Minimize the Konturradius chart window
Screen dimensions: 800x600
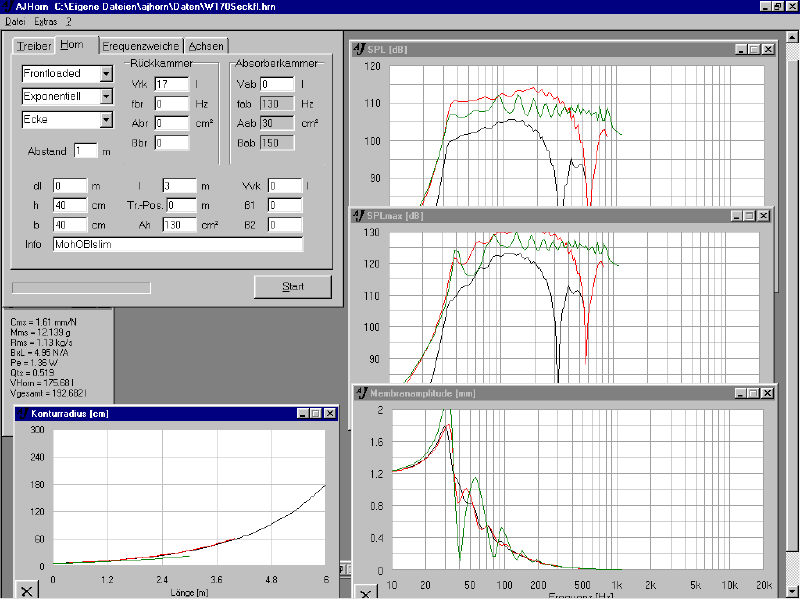pyautogui.click(x=300, y=413)
